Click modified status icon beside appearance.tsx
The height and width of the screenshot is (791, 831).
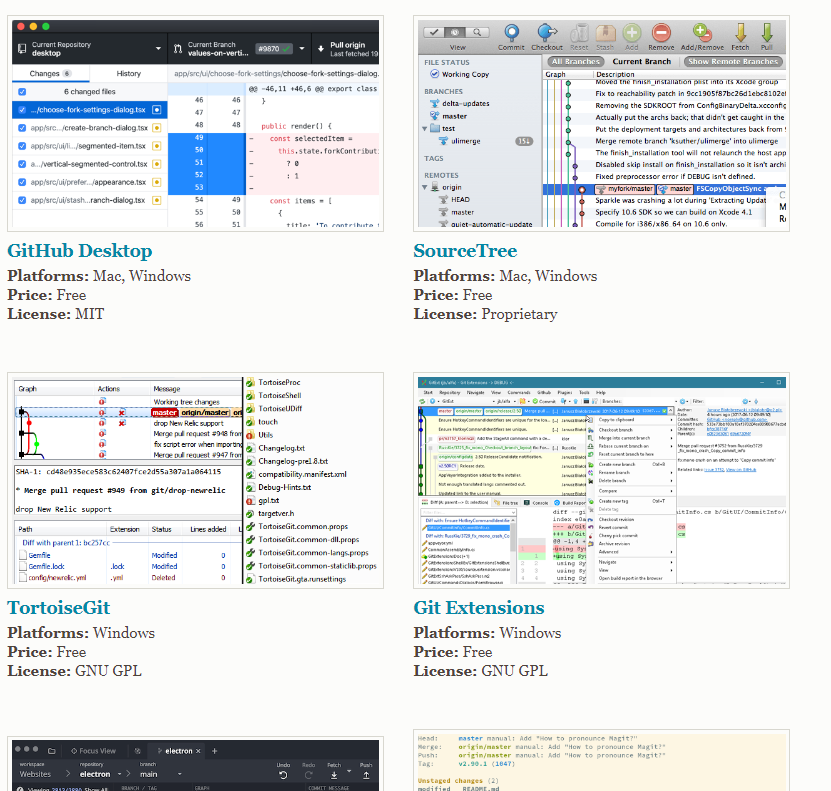tap(156, 182)
